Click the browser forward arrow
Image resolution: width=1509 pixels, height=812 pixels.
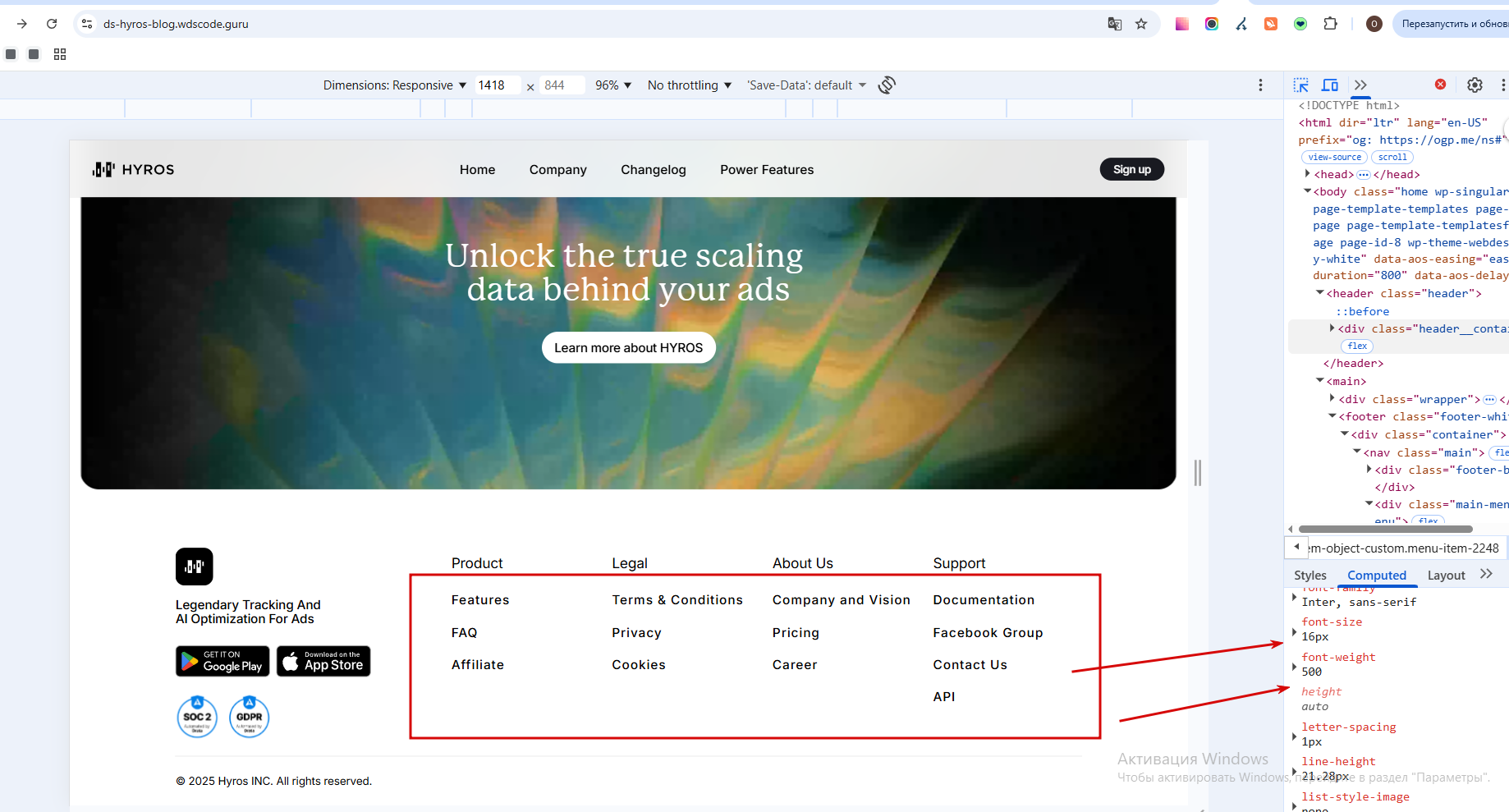[22, 24]
